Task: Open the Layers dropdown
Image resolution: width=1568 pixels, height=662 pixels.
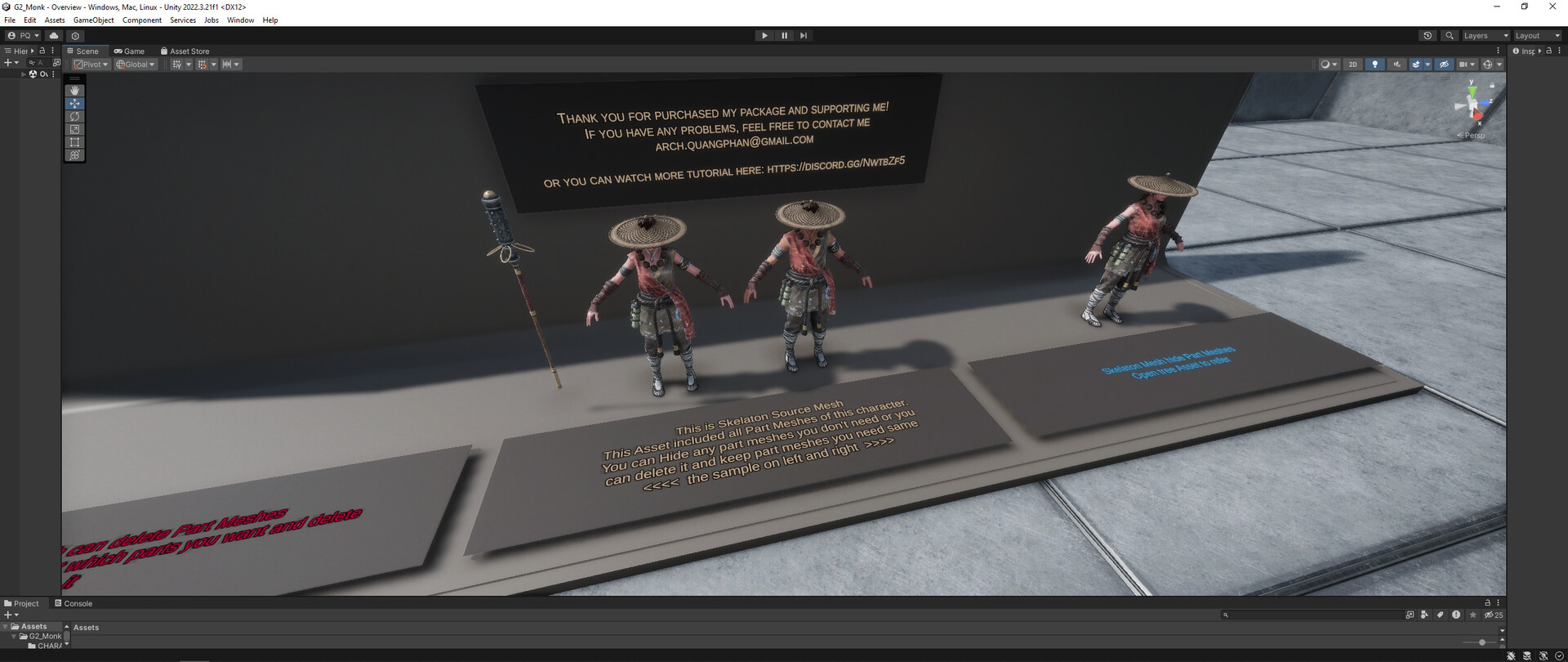Action: pos(1486,36)
